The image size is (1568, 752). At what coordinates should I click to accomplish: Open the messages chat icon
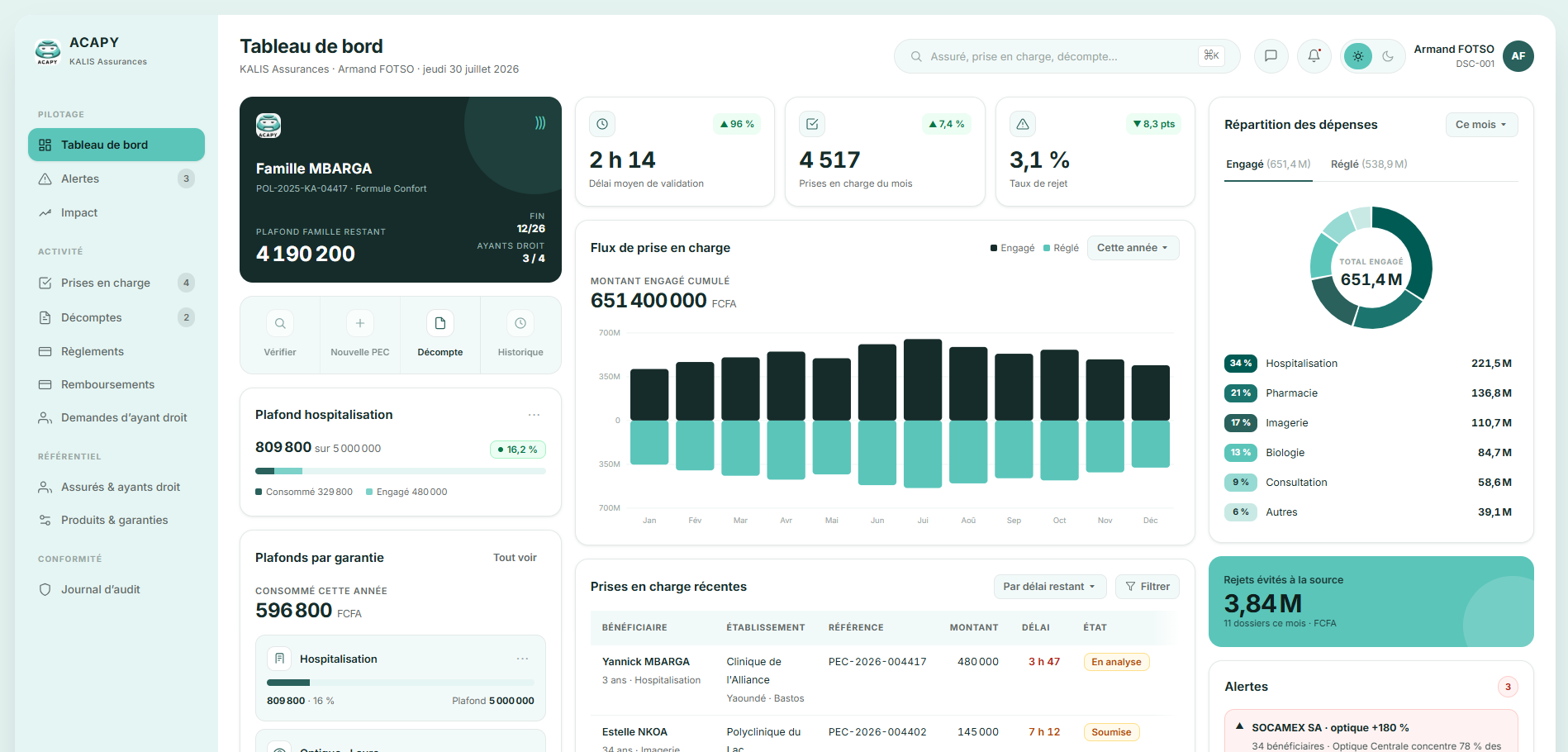click(1271, 56)
